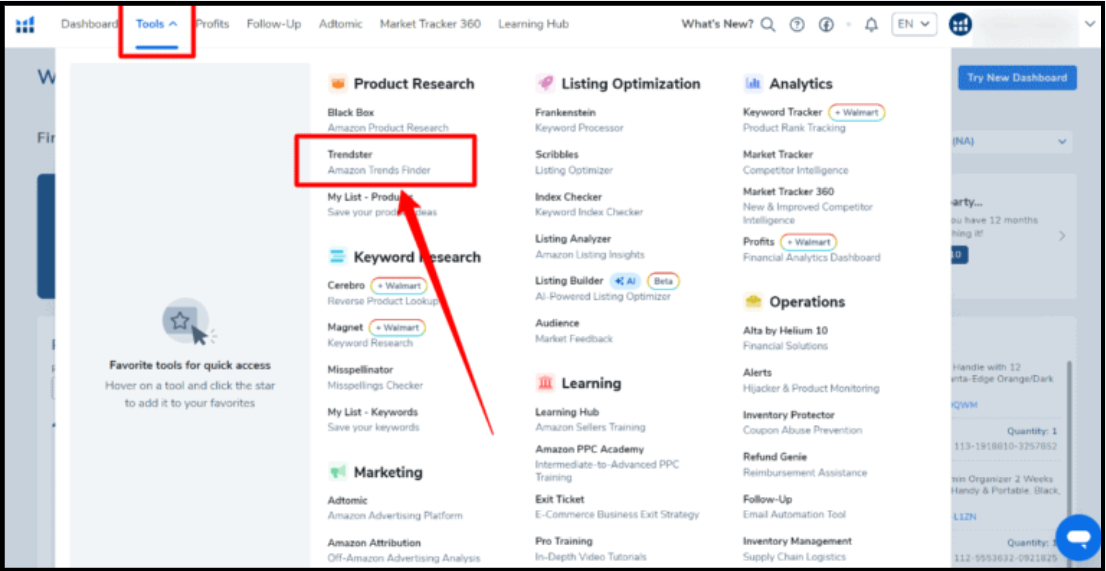The image size is (1106, 571).
Task: Click the user account avatar icon
Action: point(960,25)
